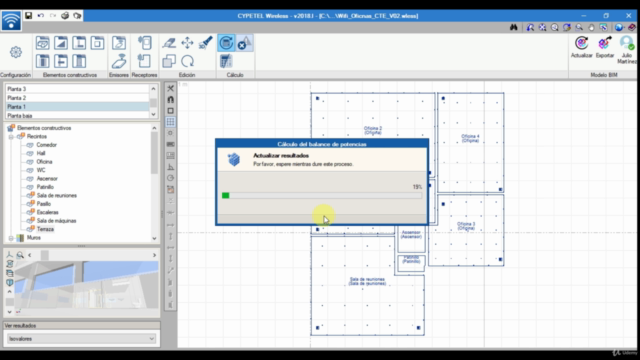Click the rotate tool in Edición
The image size is (640, 360).
pos(187,61)
